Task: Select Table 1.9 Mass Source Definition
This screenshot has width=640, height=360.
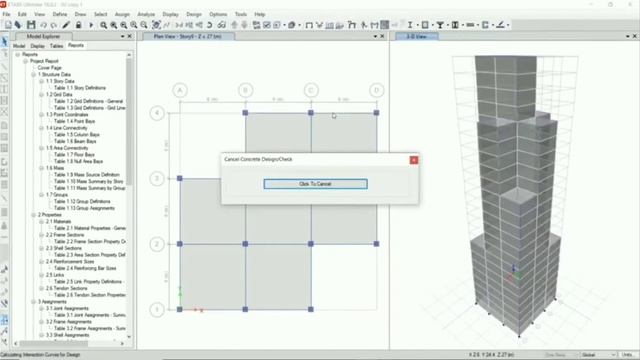Action: pyautogui.click(x=87, y=175)
